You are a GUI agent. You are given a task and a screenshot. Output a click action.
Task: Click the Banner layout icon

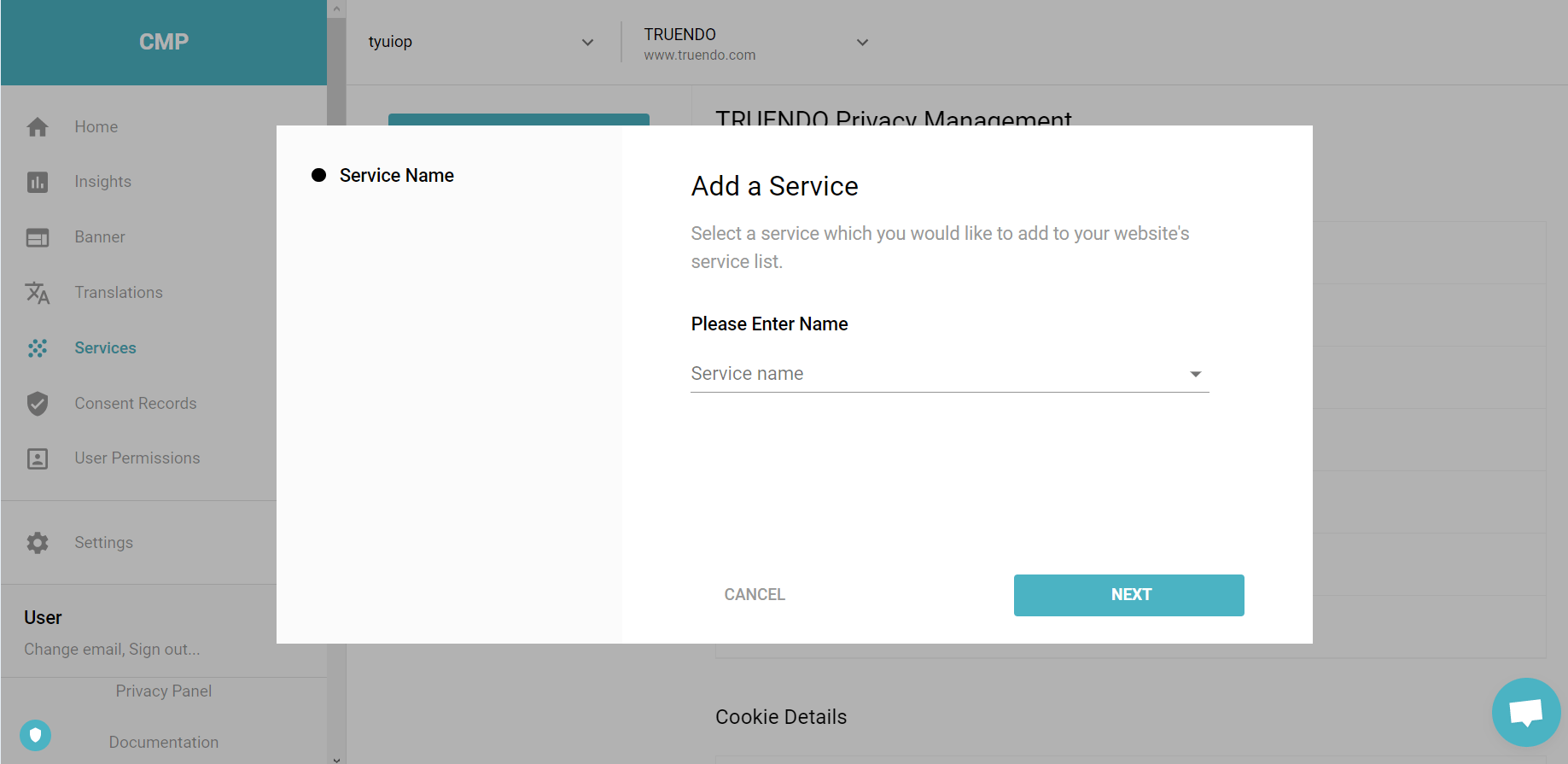(x=38, y=237)
